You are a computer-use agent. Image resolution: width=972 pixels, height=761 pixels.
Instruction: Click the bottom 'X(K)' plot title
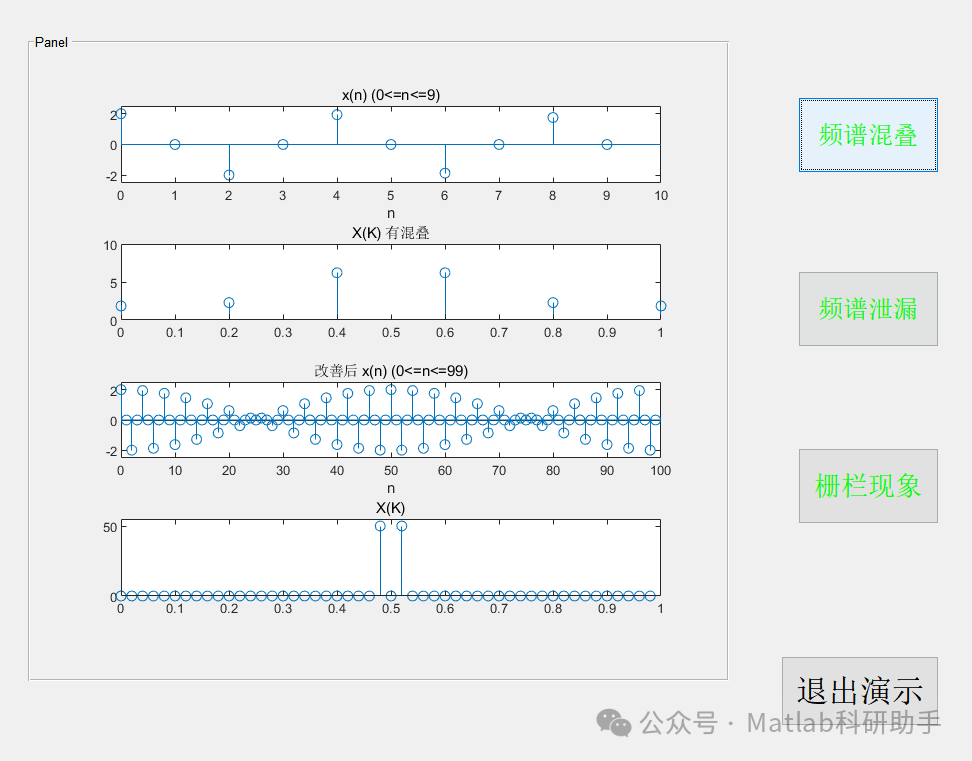coord(391,508)
